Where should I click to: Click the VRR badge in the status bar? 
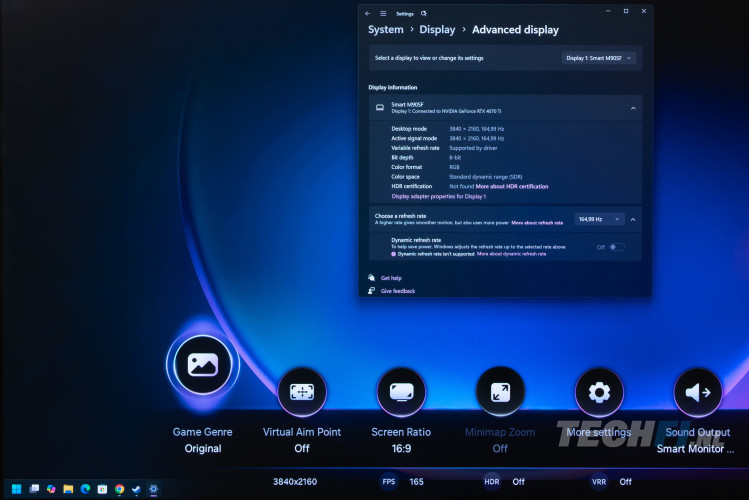(x=599, y=481)
